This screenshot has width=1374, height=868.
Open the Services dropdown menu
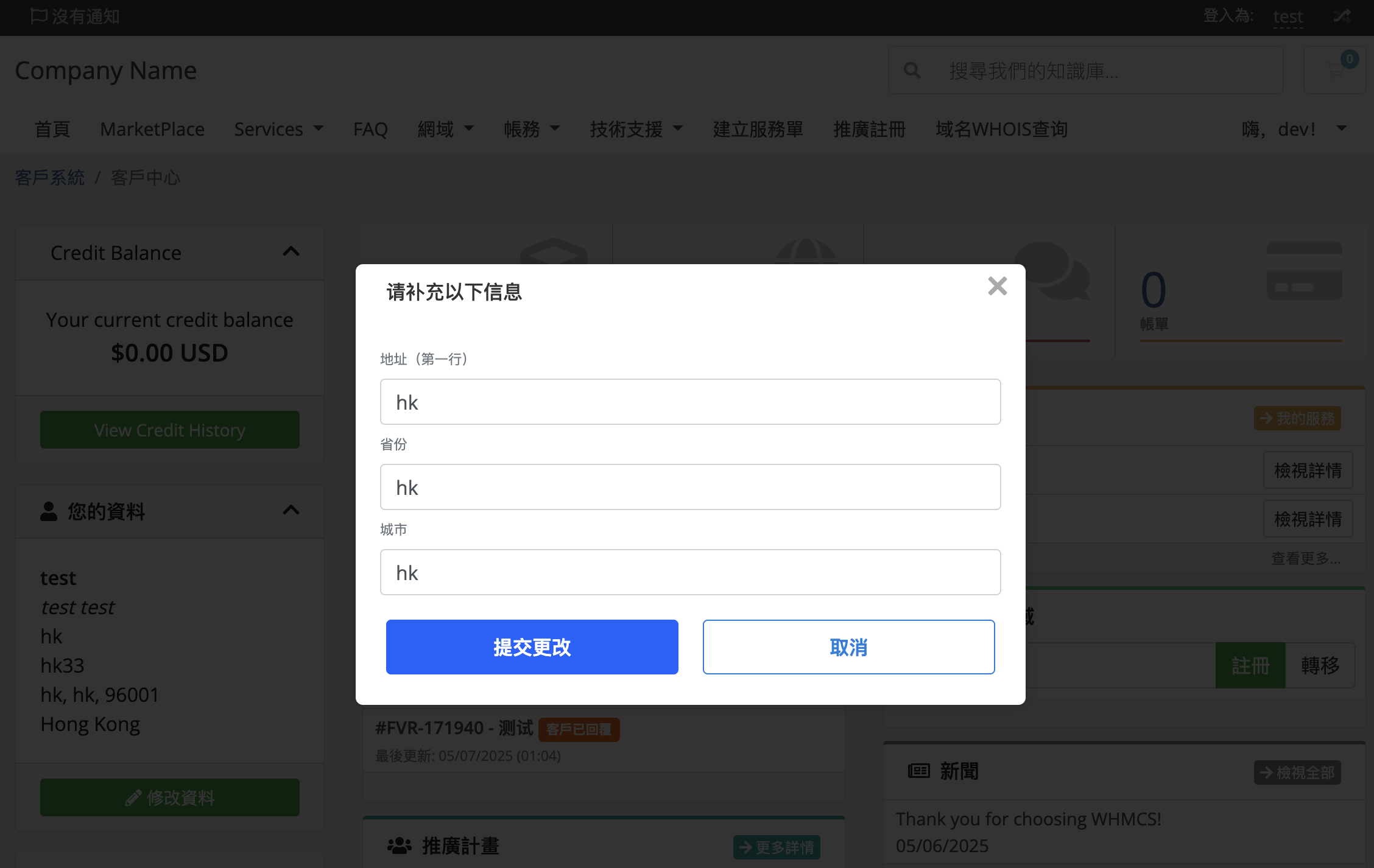(x=278, y=129)
